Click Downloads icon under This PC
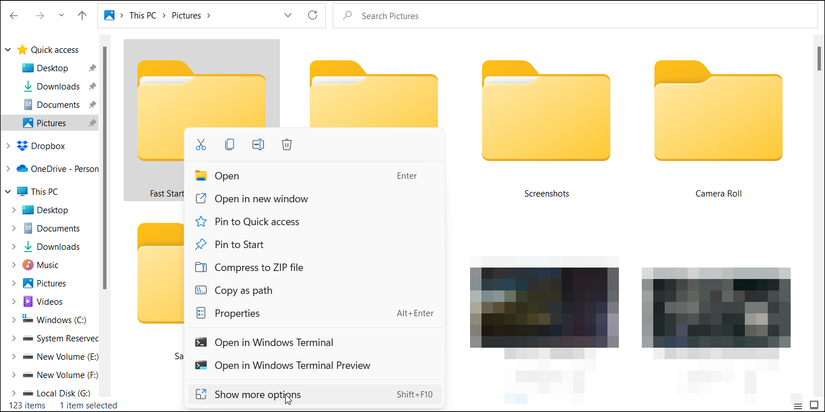Screen dimensions: 825x412 pyautogui.click(x=28, y=247)
